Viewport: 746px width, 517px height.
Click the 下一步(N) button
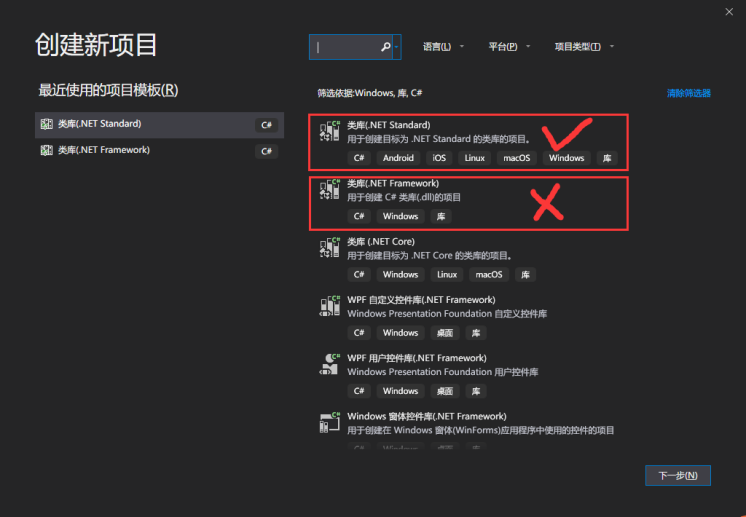677,475
